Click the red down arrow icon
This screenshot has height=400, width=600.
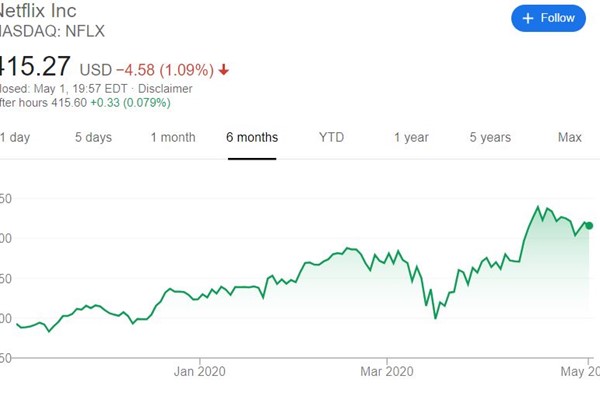[x=223, y=70]
